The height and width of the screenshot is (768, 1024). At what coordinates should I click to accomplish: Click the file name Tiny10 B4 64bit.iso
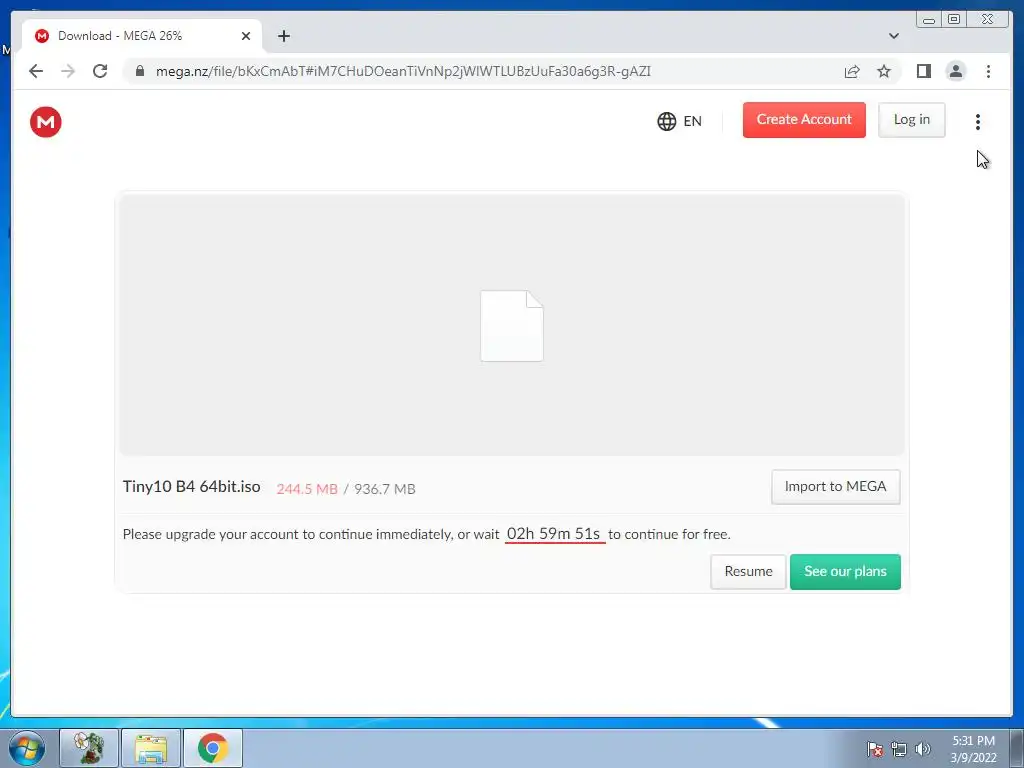pos(191,487)
